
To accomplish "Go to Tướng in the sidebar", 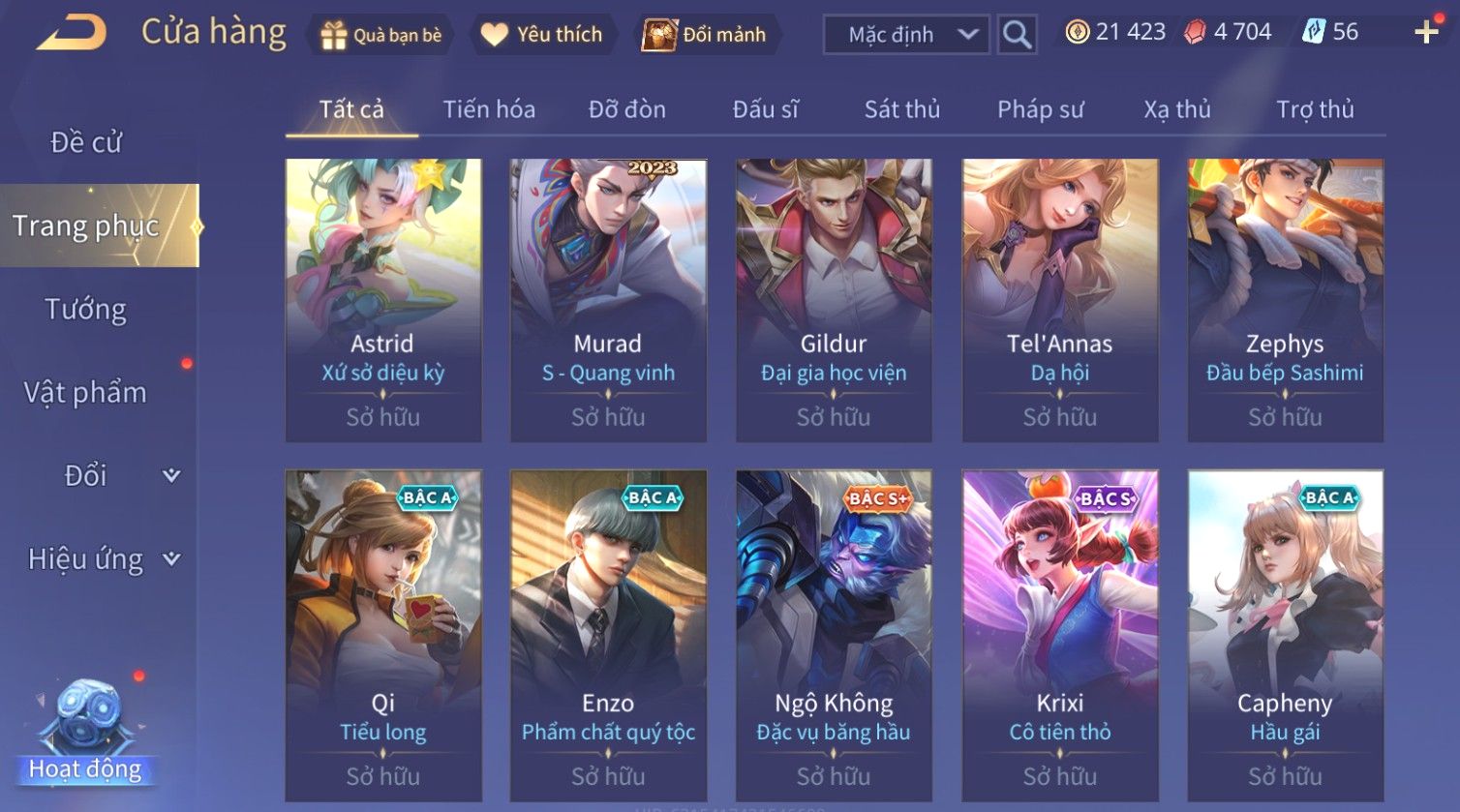I will [x=85, y=309].
